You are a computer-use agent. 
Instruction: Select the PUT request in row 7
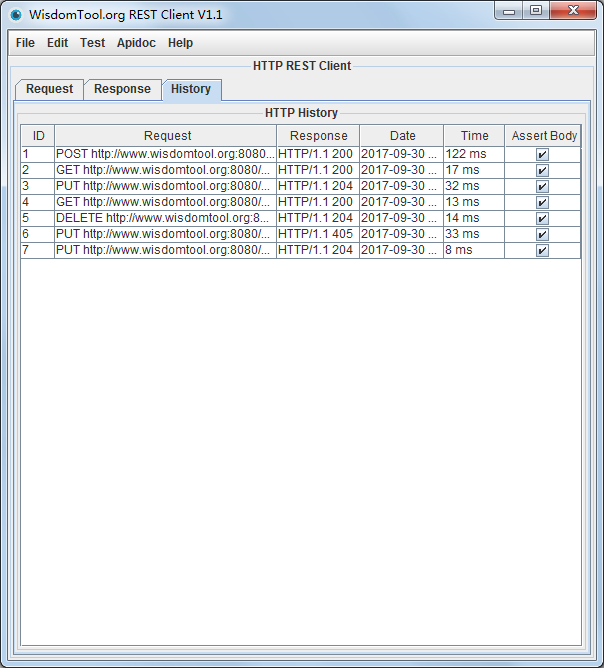(165, 250)
